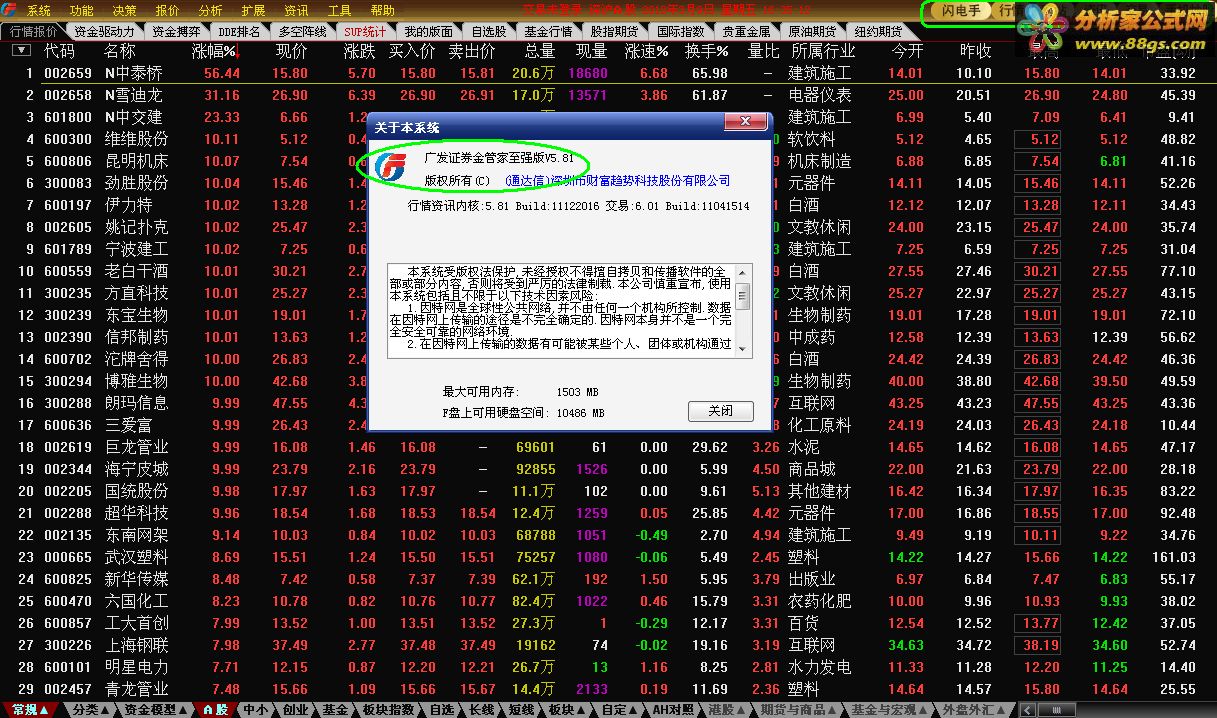Select stock row N雪迪龙
The height and width of the screenshot is (718, 1217).
(x=608, y=95)
